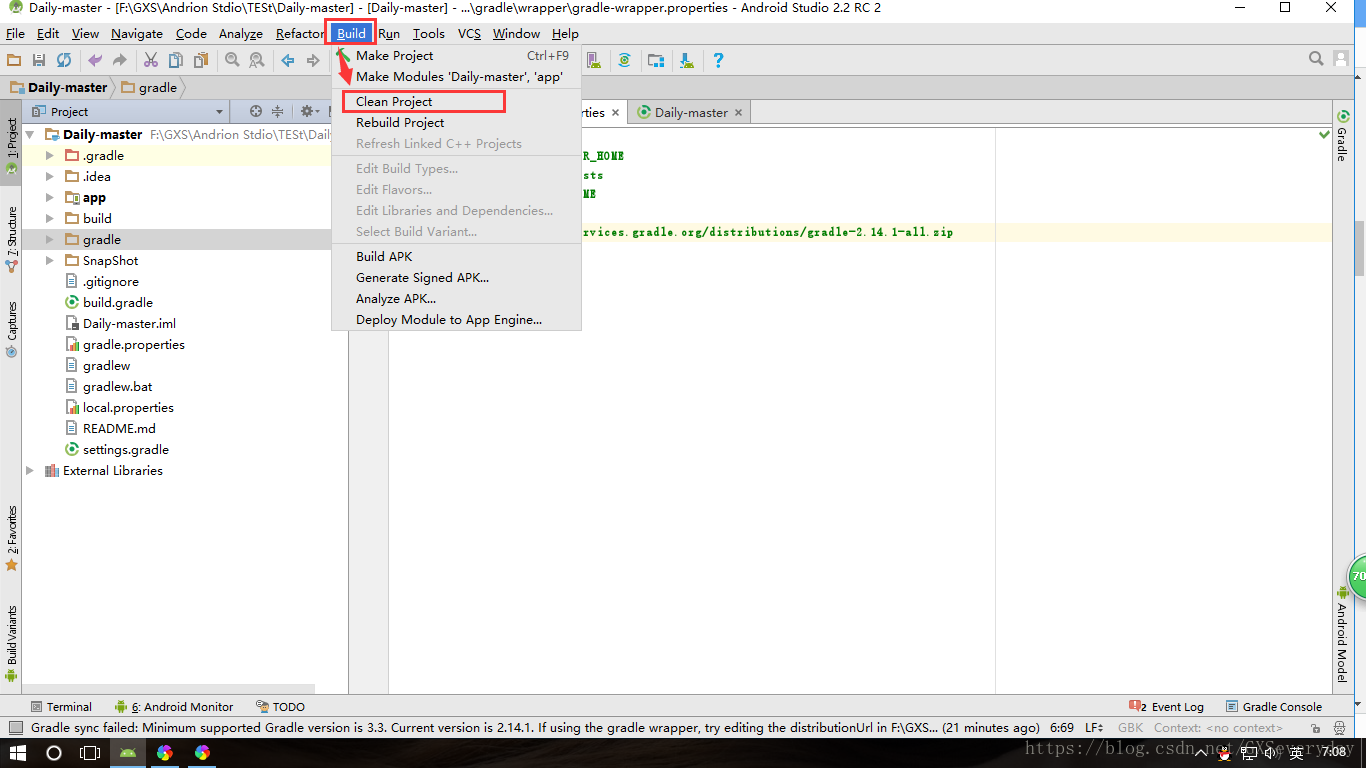Click the Cut scissors toolbar icon

pyautogui.click(x=151, y=60)
